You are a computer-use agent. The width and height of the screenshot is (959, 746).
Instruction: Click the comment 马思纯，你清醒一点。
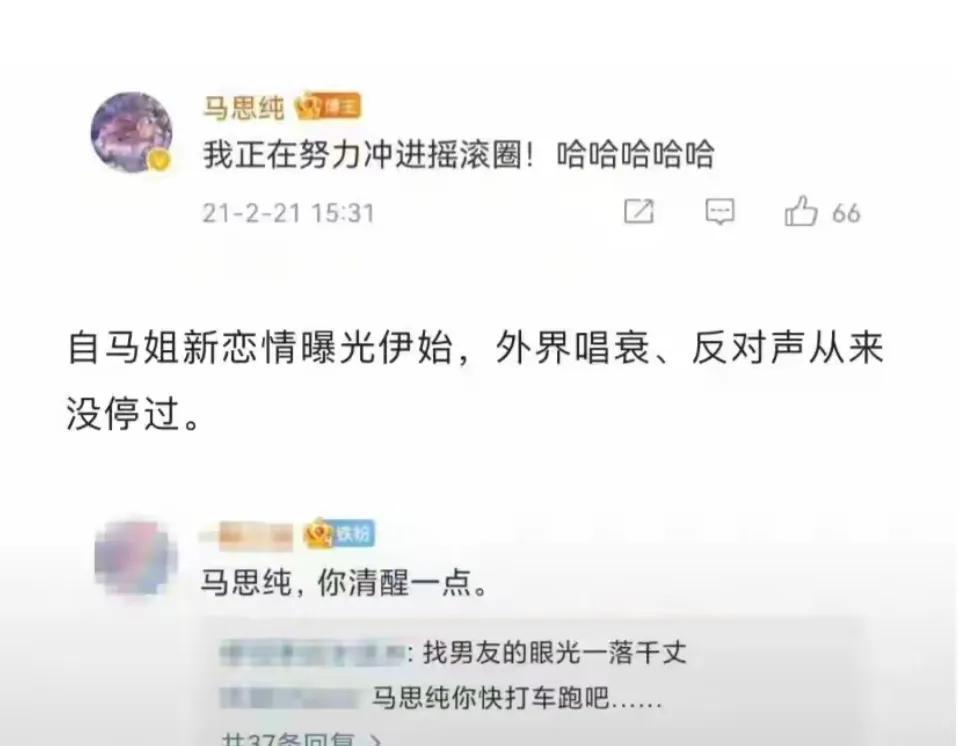(x=344, y=582)
